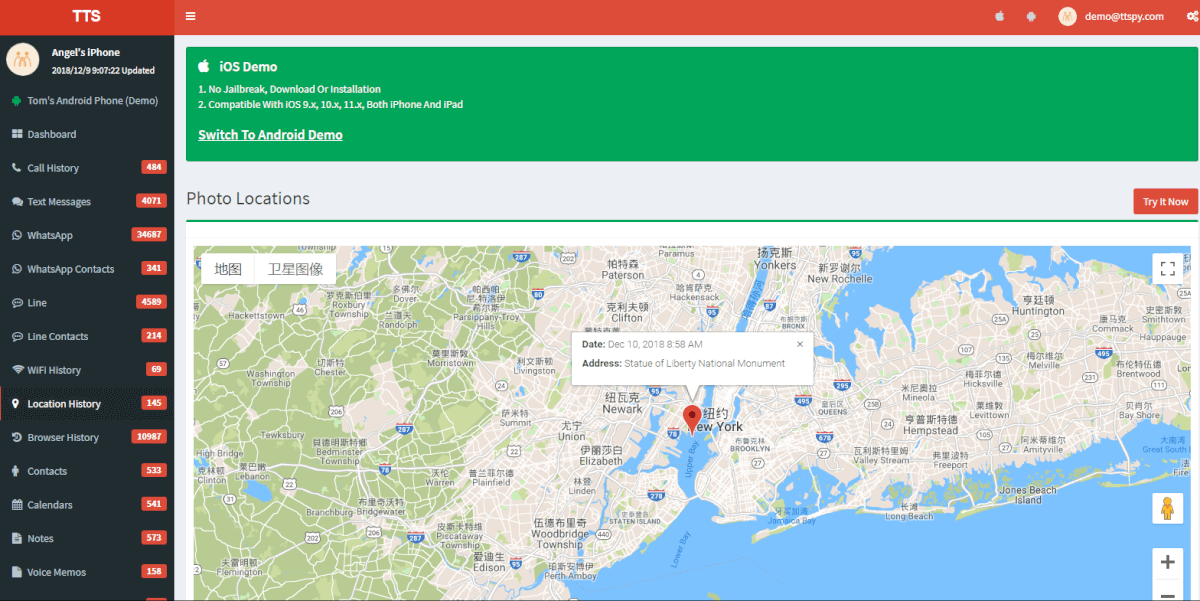Open the Contacts section
This screenshot has width=1200, height=601.
[87, 471]
